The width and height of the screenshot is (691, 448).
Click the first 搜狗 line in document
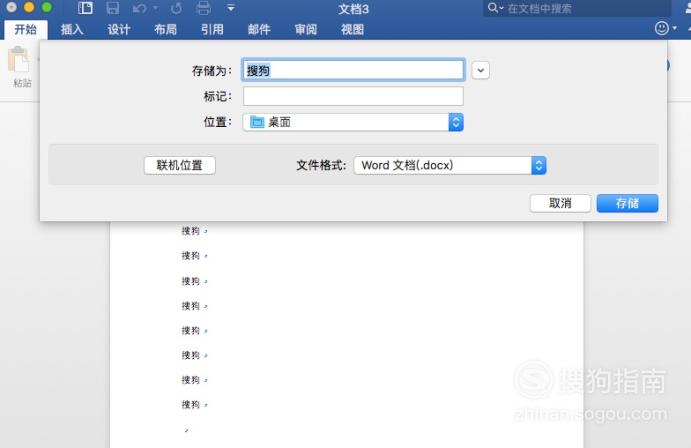190,231
